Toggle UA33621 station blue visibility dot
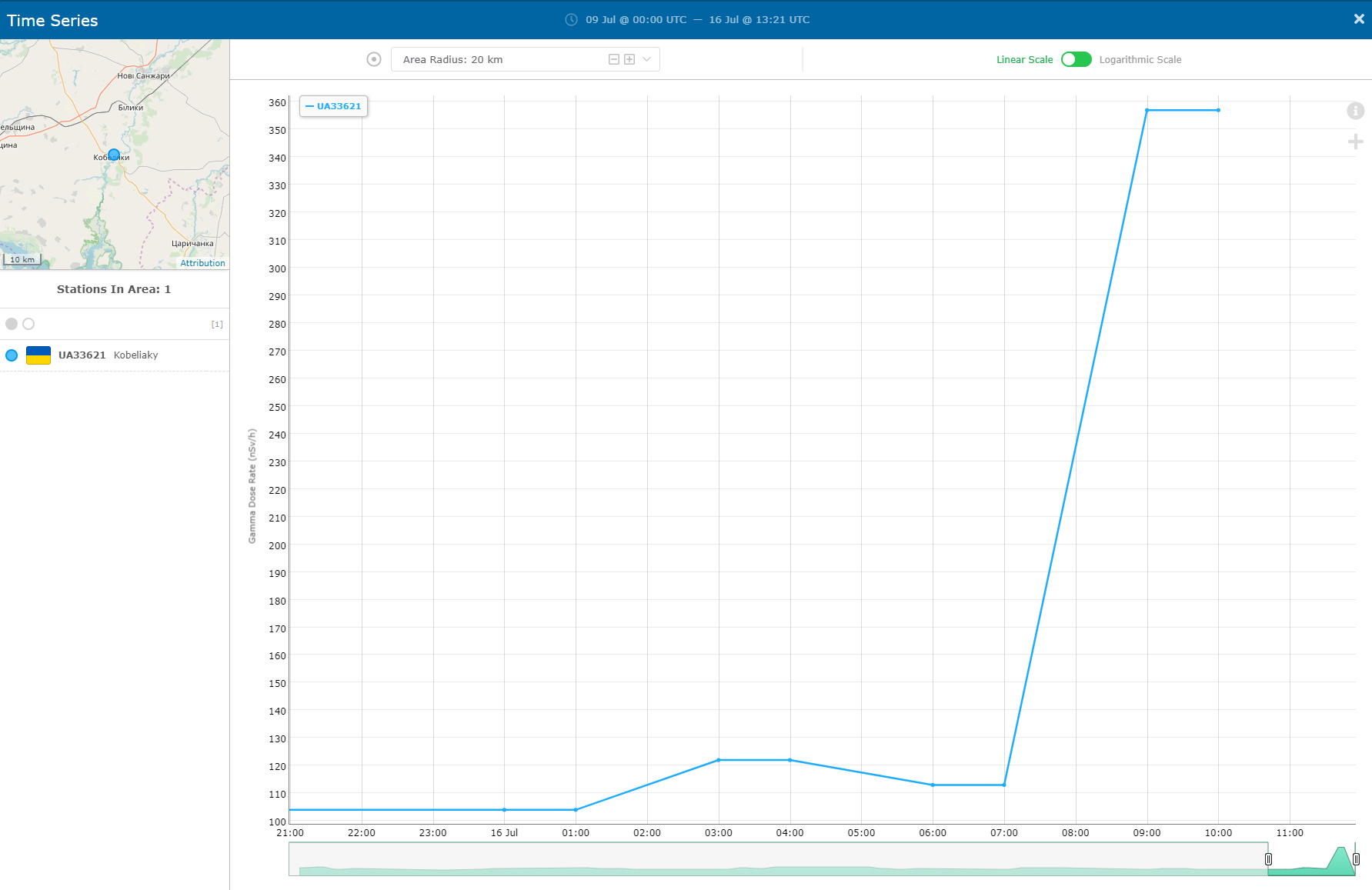Image resolution: width=1372 pixels, height=890 pixels. click(12, 355)
